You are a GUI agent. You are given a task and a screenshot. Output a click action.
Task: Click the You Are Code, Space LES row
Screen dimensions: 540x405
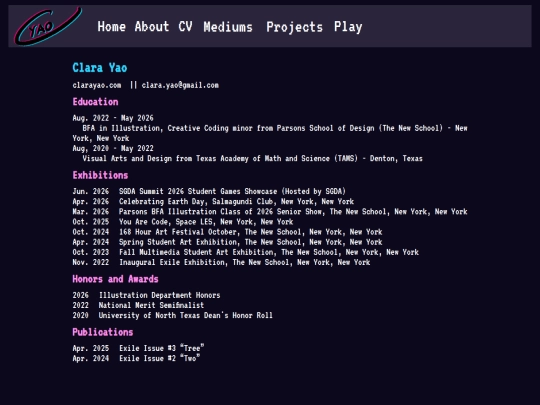[x=183, y=222]
